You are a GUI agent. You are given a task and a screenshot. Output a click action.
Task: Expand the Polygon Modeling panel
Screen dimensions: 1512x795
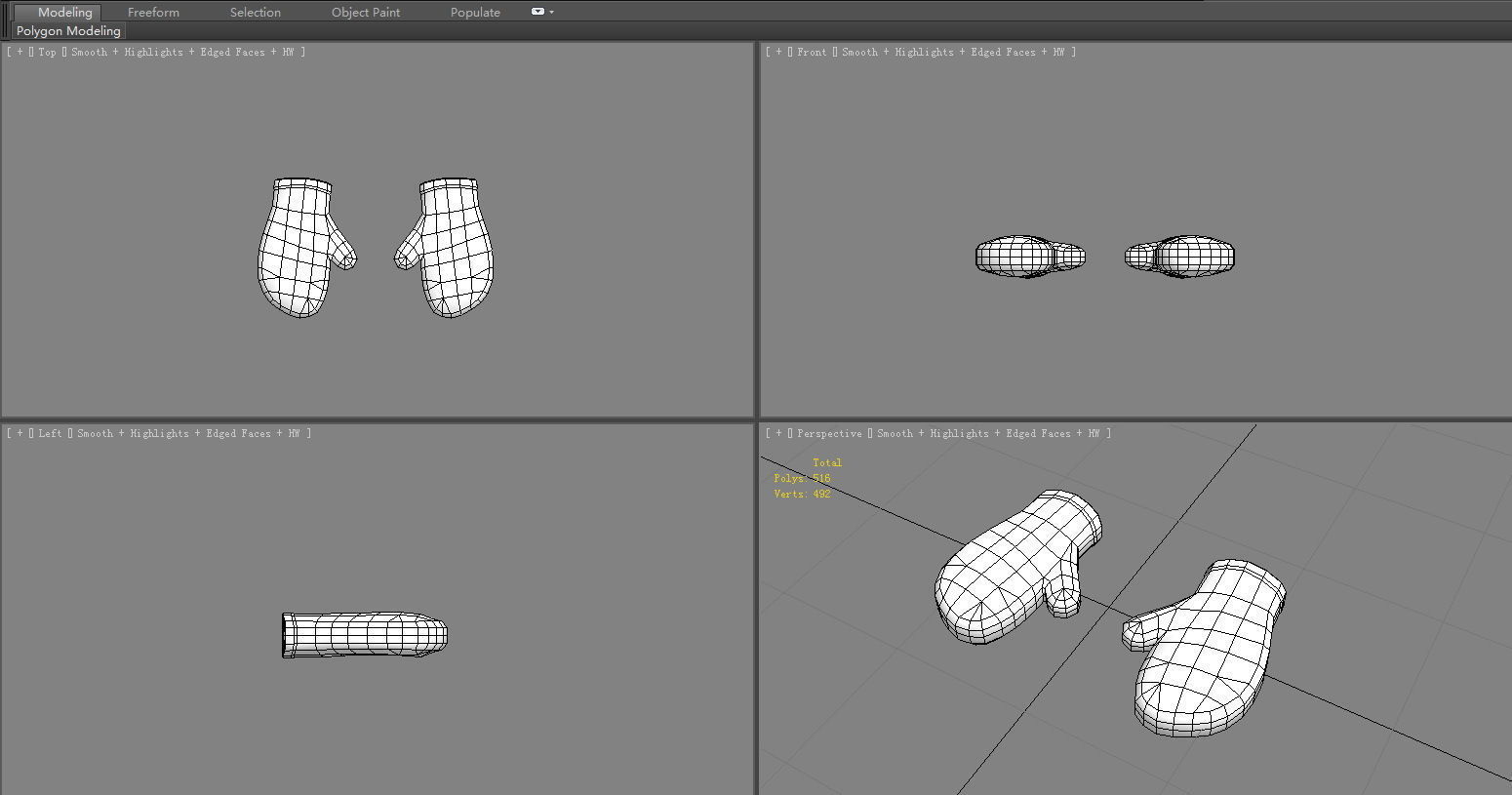68,31
